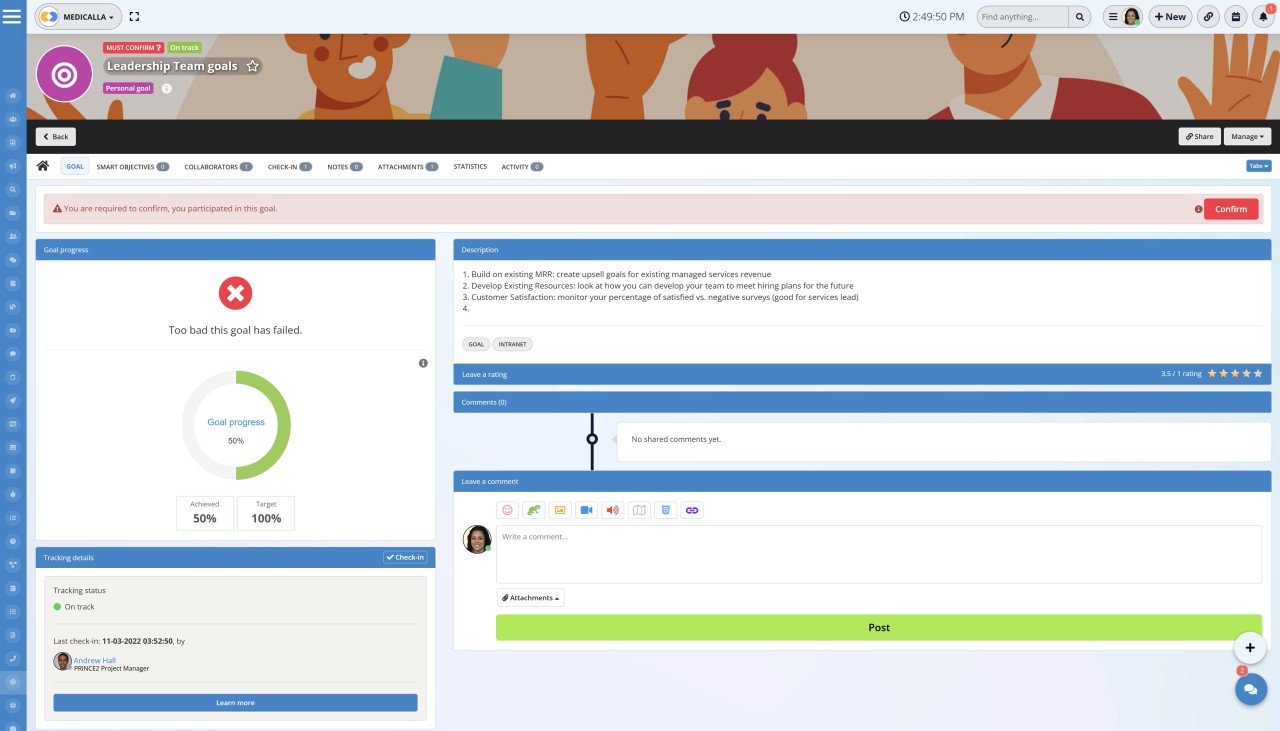Give a five-star rating
The width and height of the screenshot is (1280, 731).
tap(1258, 373)
